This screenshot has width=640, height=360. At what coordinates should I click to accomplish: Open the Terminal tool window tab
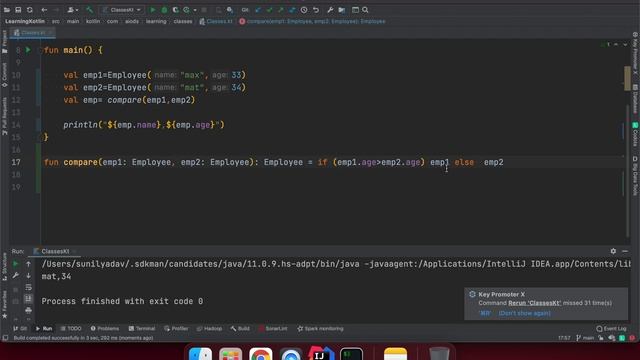point(142,329)
